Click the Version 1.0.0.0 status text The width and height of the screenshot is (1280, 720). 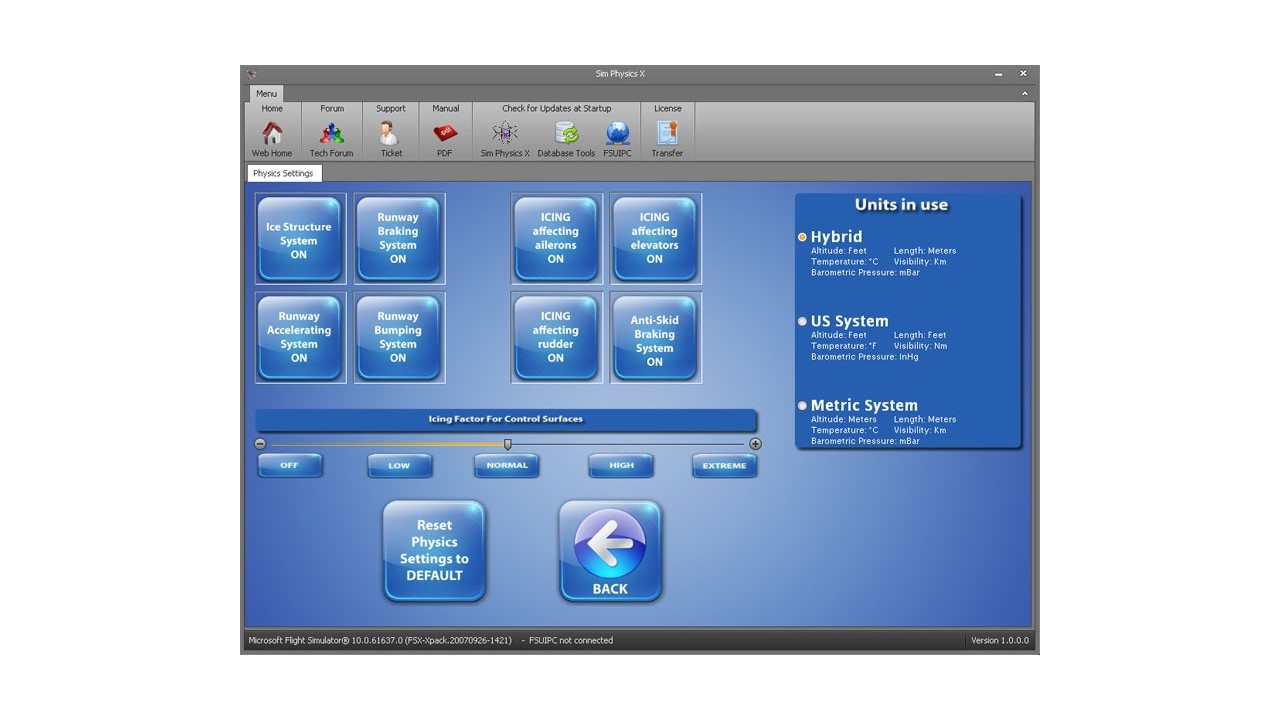click(999, 640)
